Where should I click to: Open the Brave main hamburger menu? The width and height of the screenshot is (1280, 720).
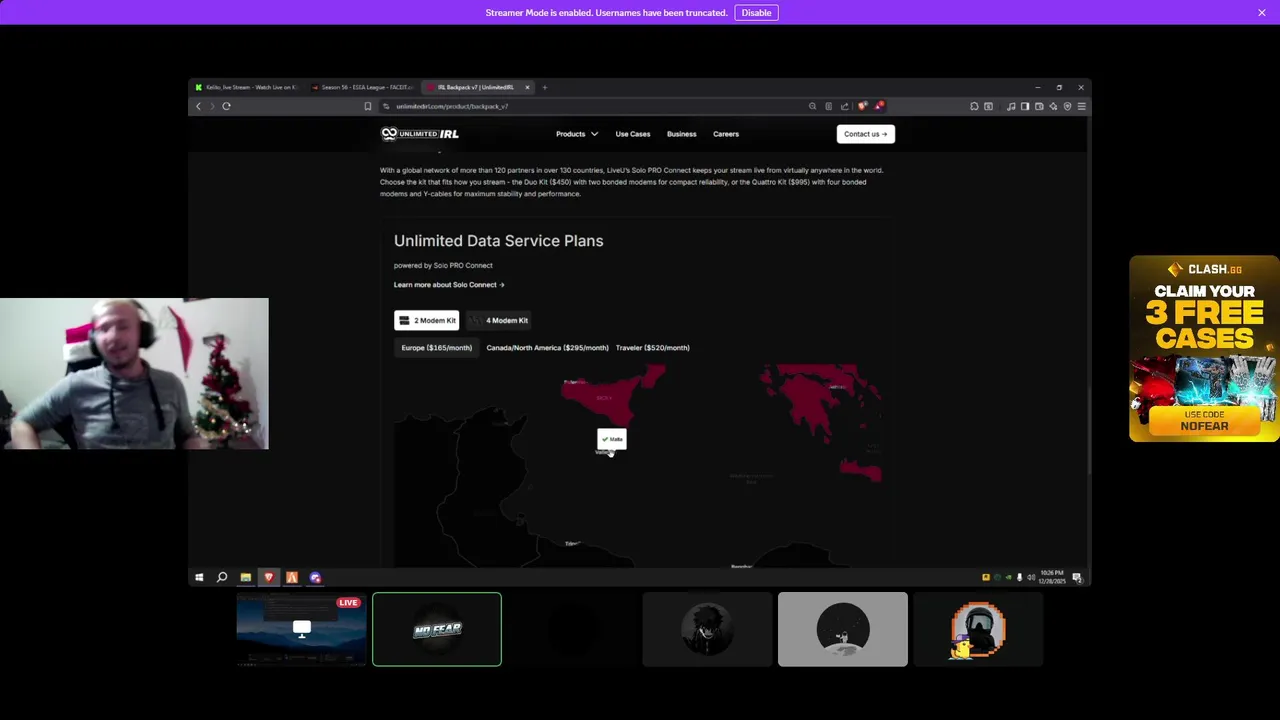1081,106
